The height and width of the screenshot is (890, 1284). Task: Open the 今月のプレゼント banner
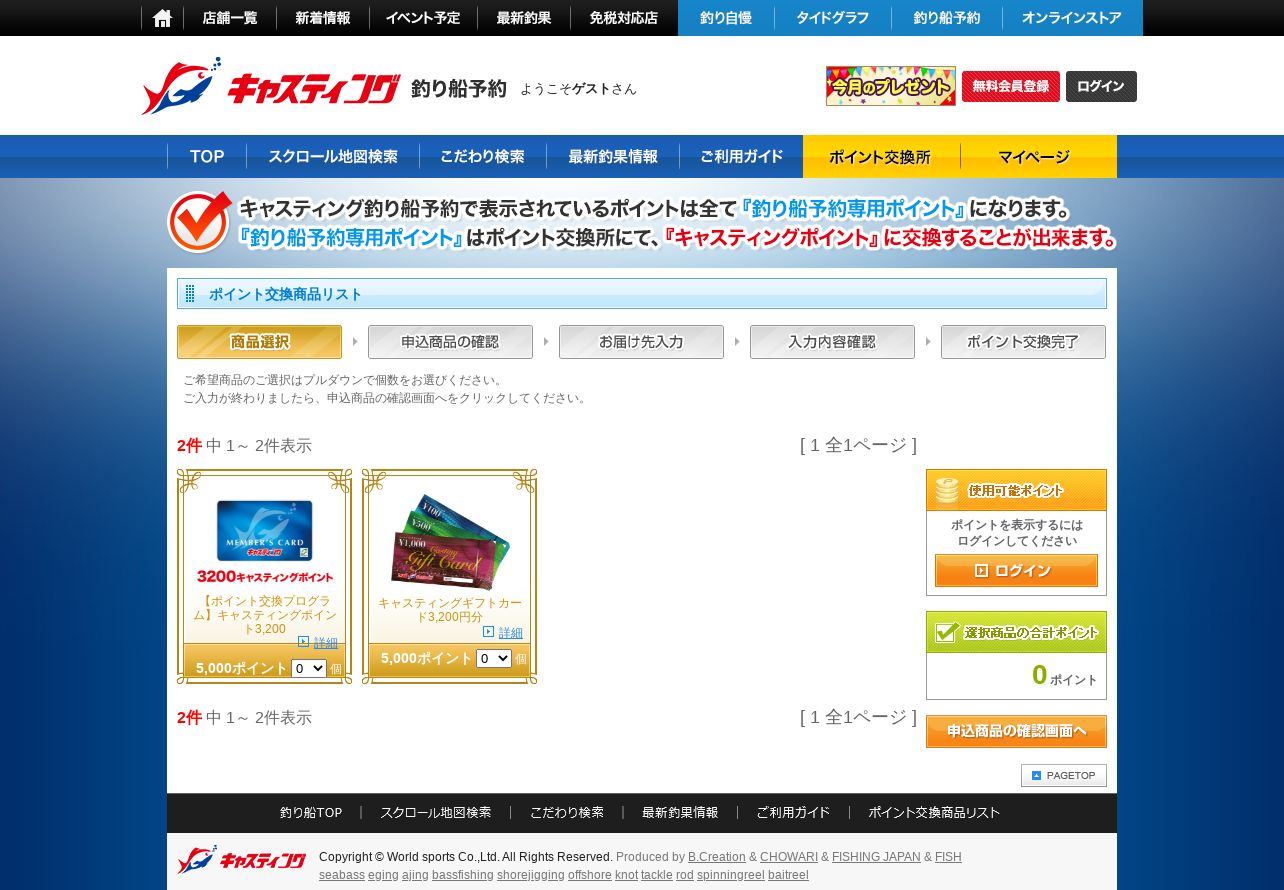coord(890,86)
